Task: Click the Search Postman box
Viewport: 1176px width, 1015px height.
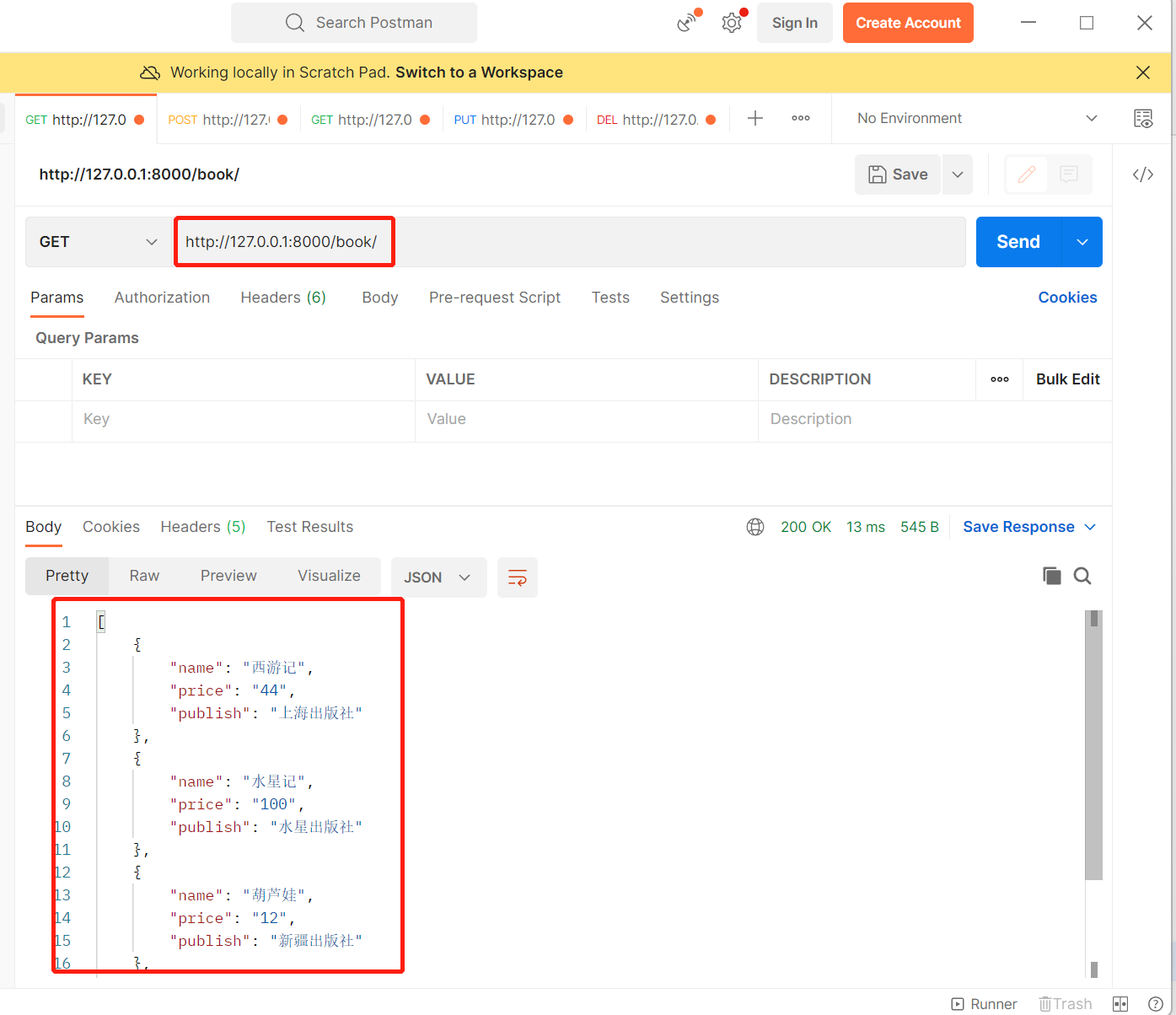Action: click(x=354, y=23)
